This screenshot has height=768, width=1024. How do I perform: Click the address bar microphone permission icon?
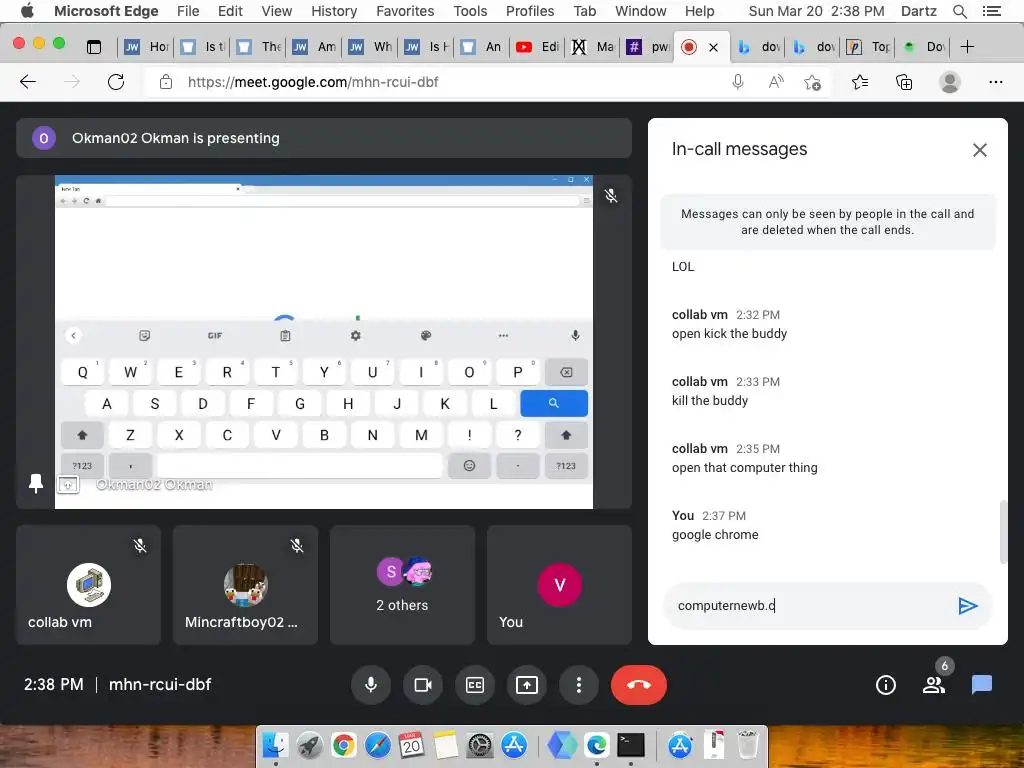(x=737, y=82)
